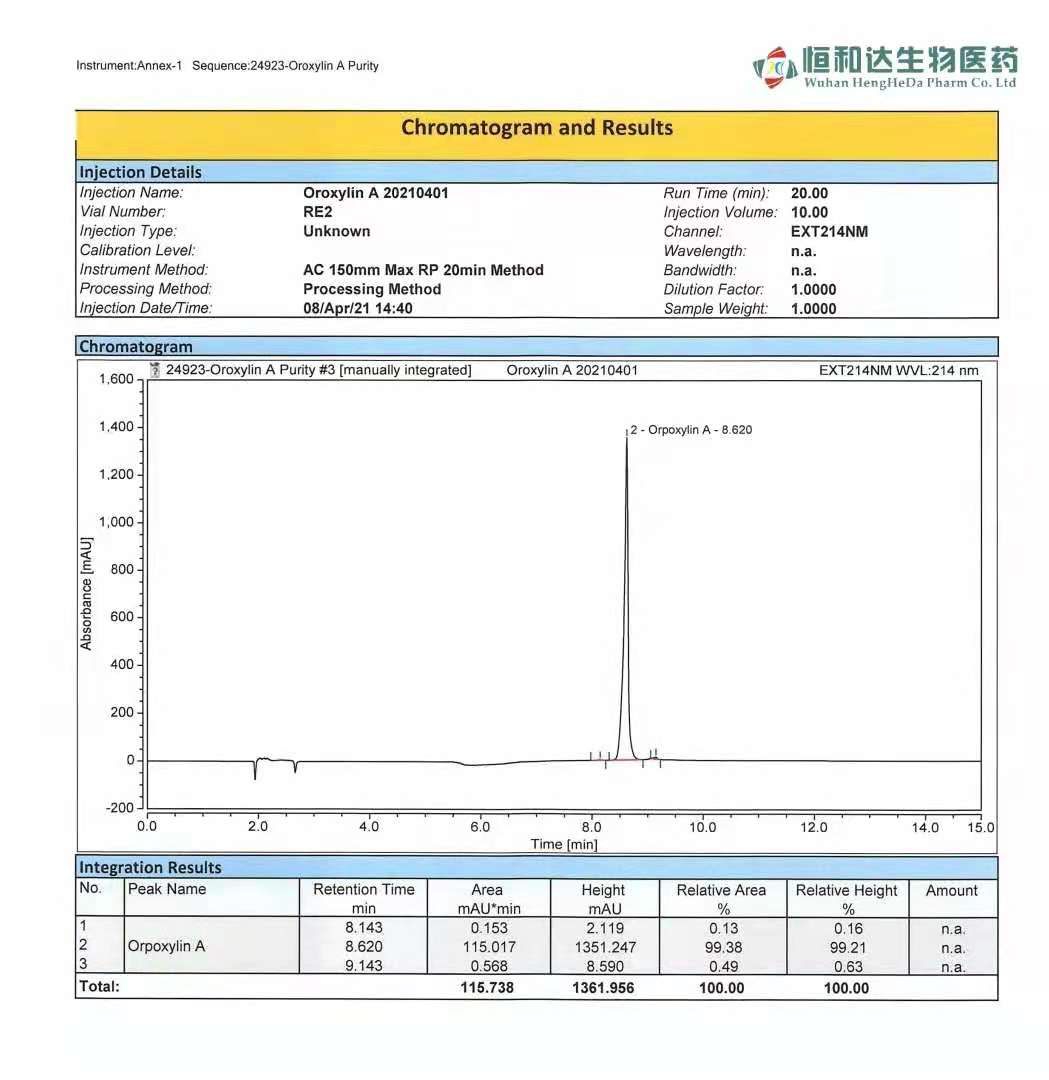This screenshot has height=1080, width=1049.
Task: Select retention time '9.143' for peak 3
Action: [364, 965]
